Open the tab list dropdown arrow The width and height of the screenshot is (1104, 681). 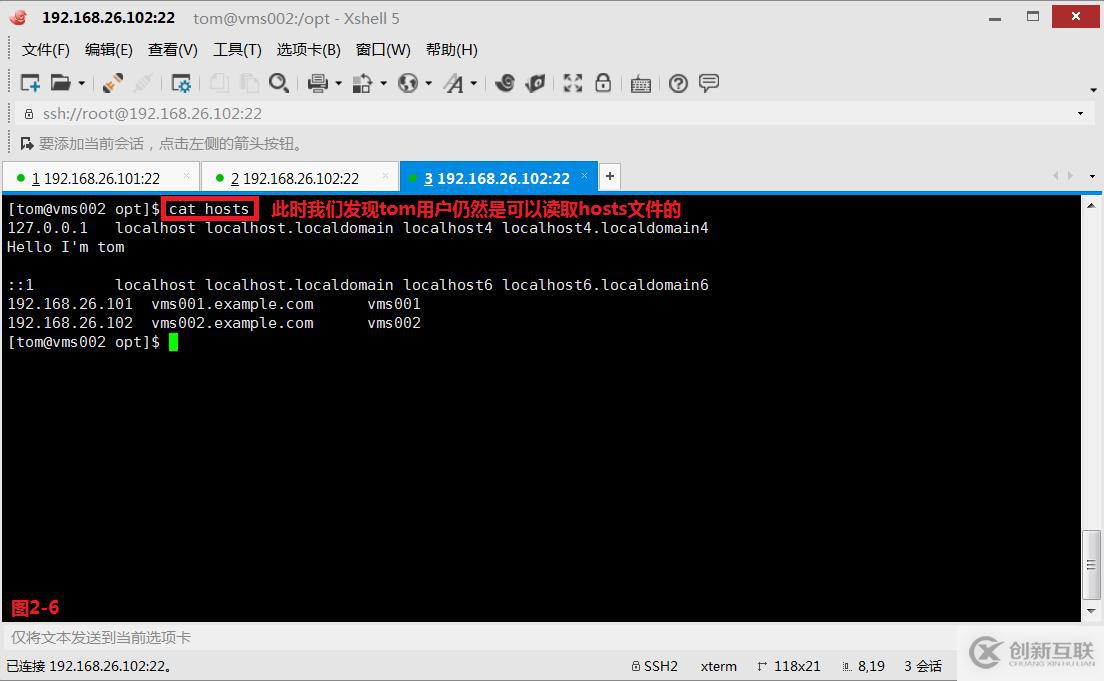point(1092,176)
